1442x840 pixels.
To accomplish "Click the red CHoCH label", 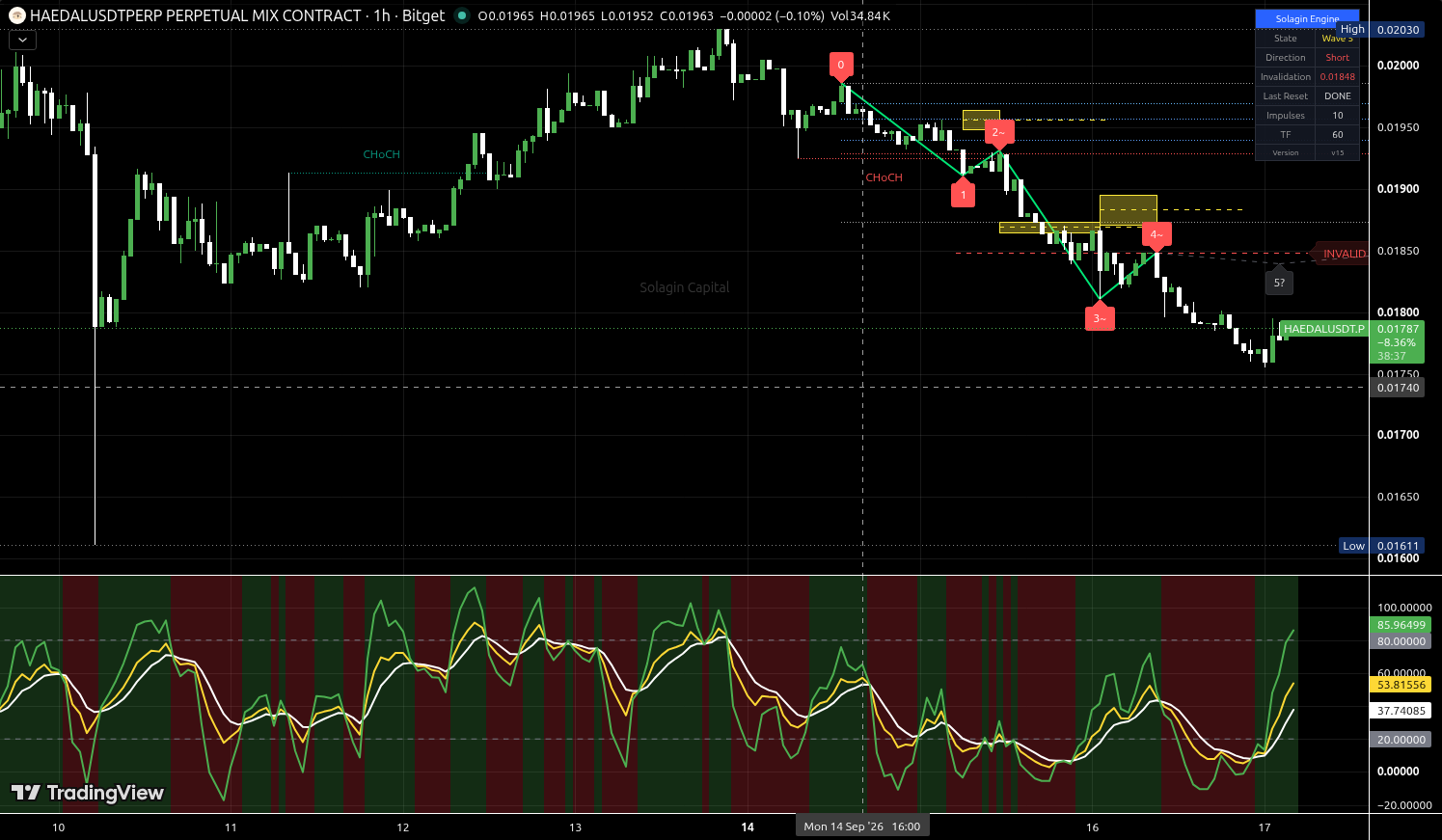I will pyautogui.click(x=884, y=177).
